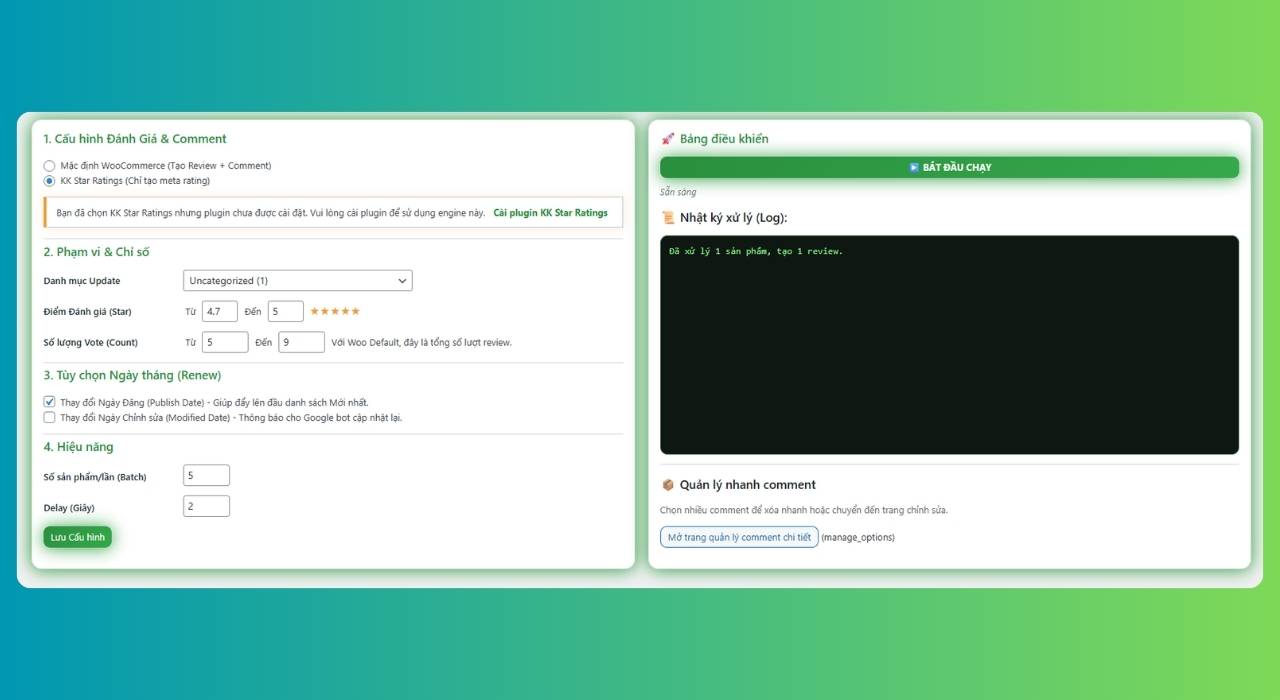This screenshot has height=700, width=1280.
Task: Click the vote count 'Từ' input field
Action: (x=225, y=342)
